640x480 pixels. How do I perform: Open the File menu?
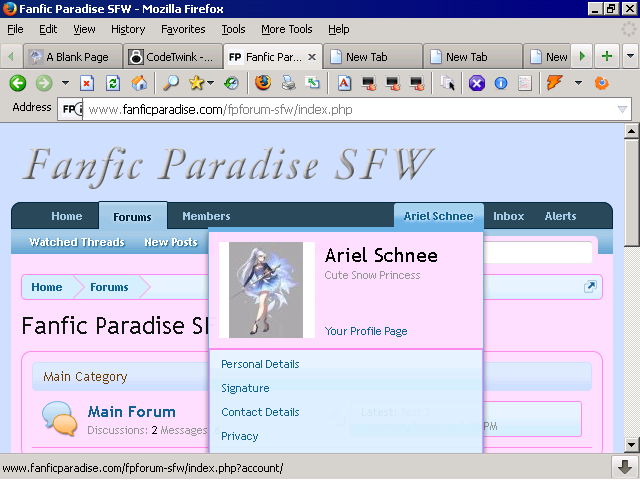(15, 29)
